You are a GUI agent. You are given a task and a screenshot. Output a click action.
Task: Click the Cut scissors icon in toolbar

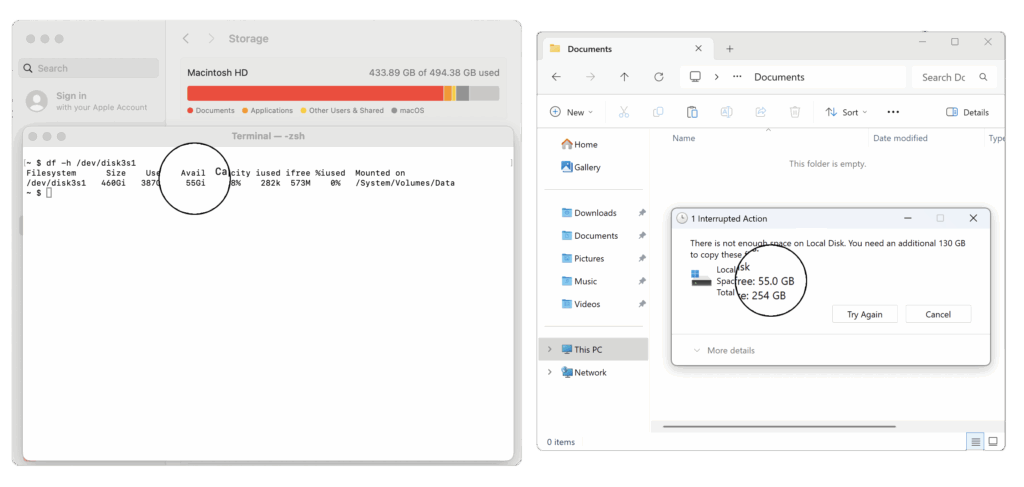pos(624,112)
